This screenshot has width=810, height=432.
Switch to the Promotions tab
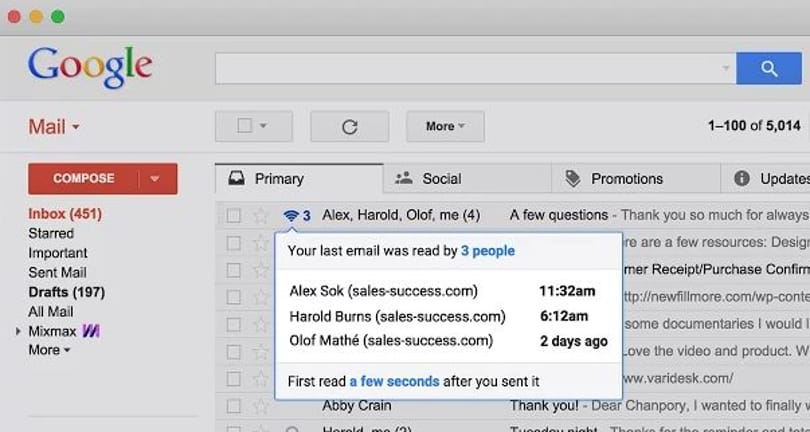pos(636,179)
